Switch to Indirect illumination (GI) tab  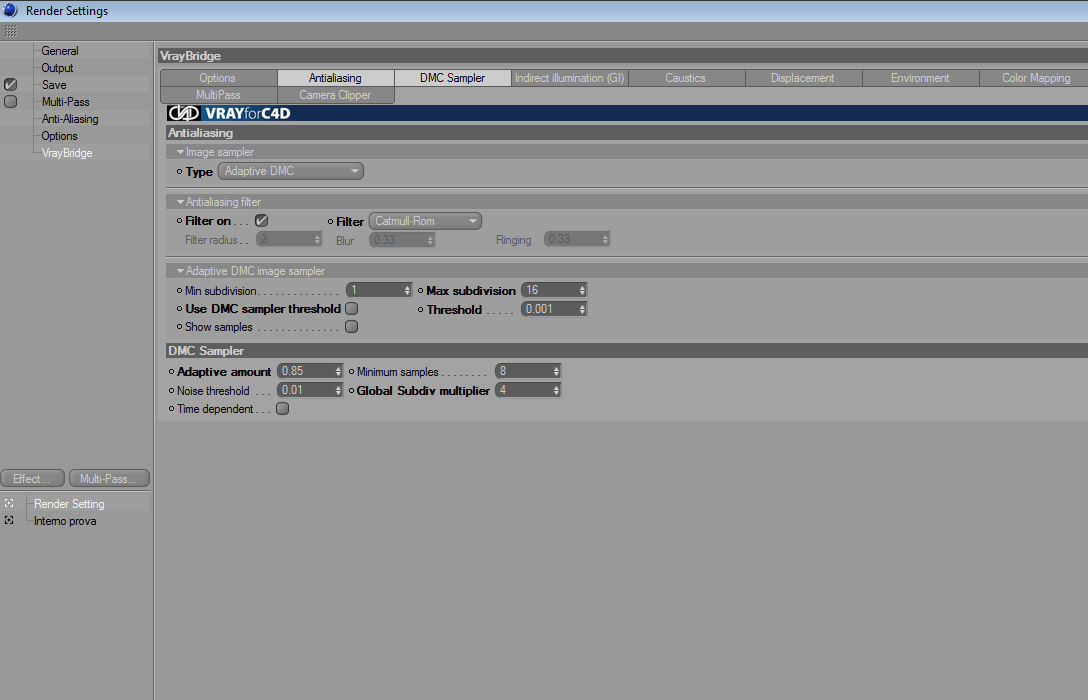pos(570,78)
